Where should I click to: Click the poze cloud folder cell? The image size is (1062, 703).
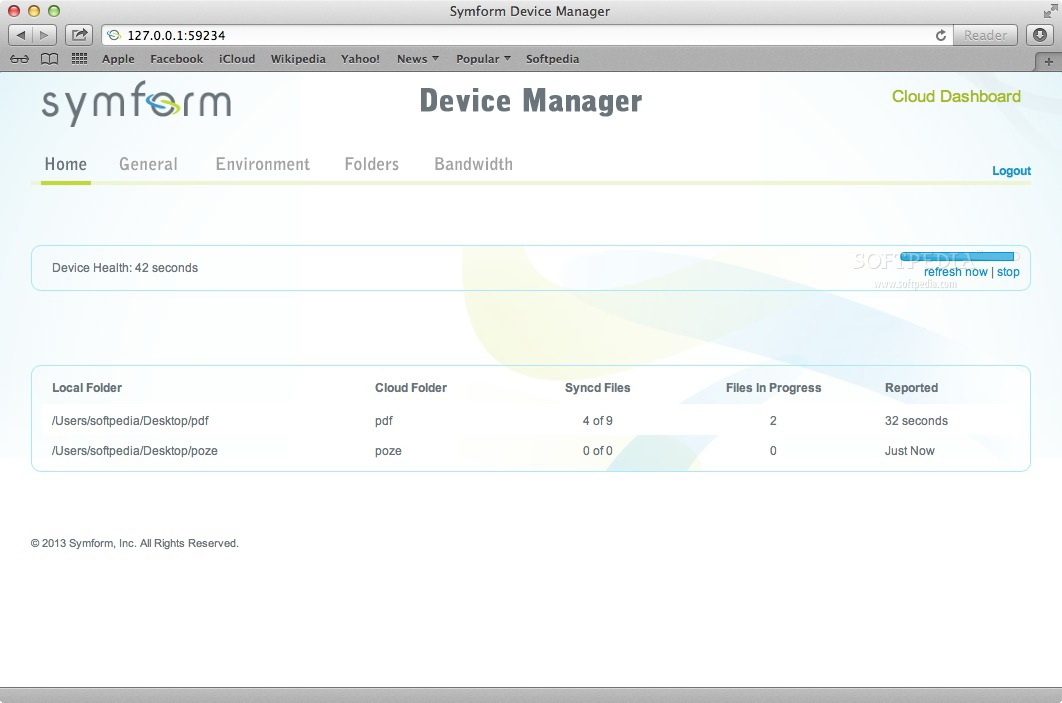(388, 450)
